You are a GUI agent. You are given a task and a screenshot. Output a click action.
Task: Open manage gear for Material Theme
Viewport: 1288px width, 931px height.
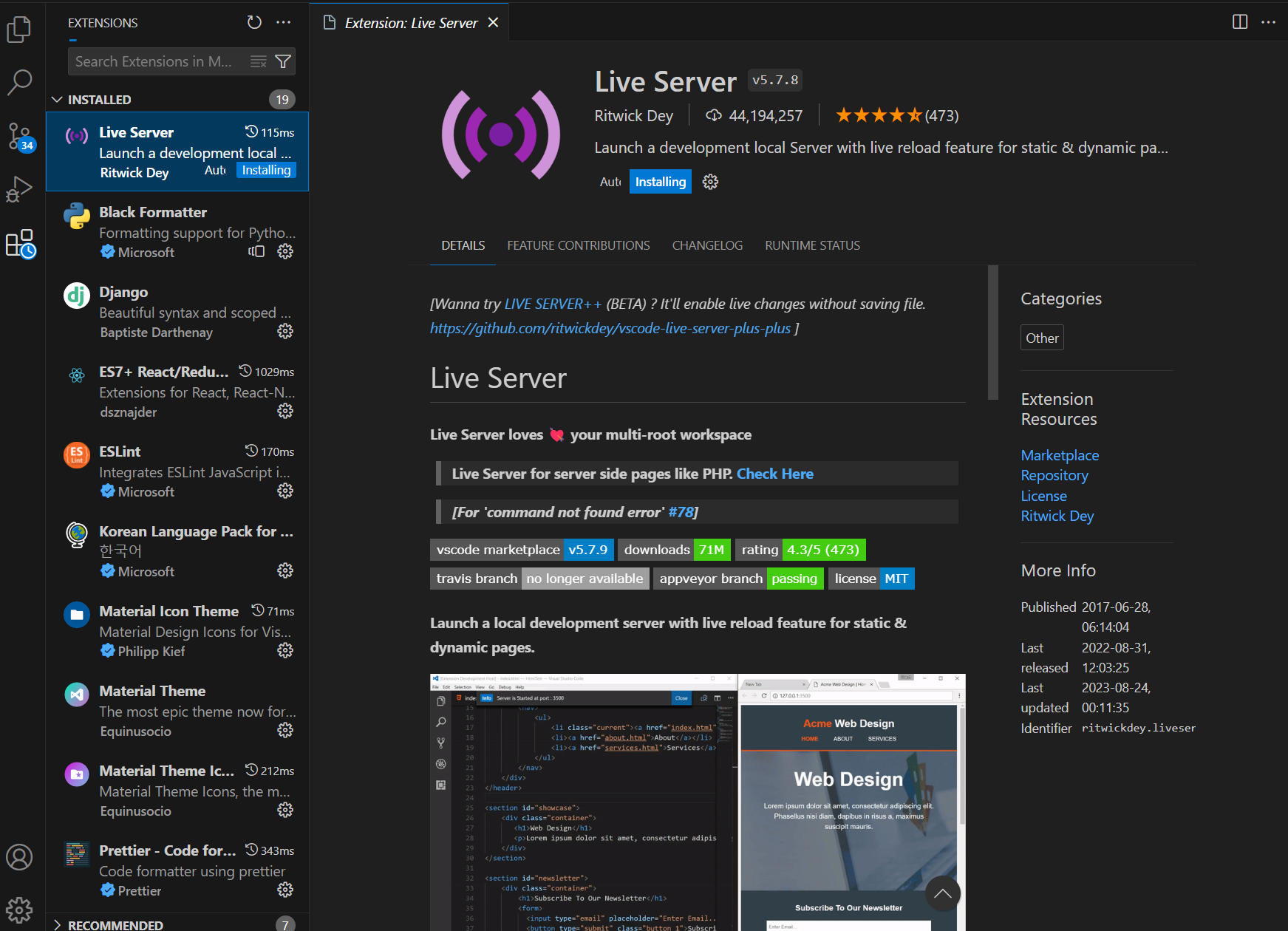[285, 730]
